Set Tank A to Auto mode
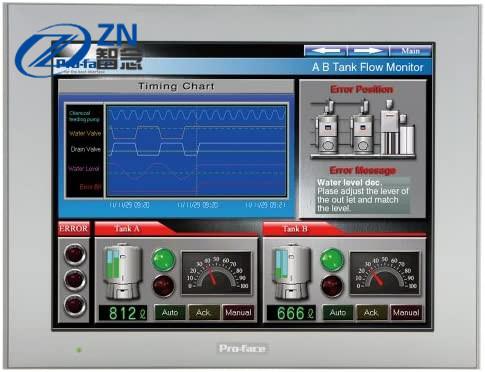The width and height of the screenshot is (485, 372). click(x=170, y=313)
